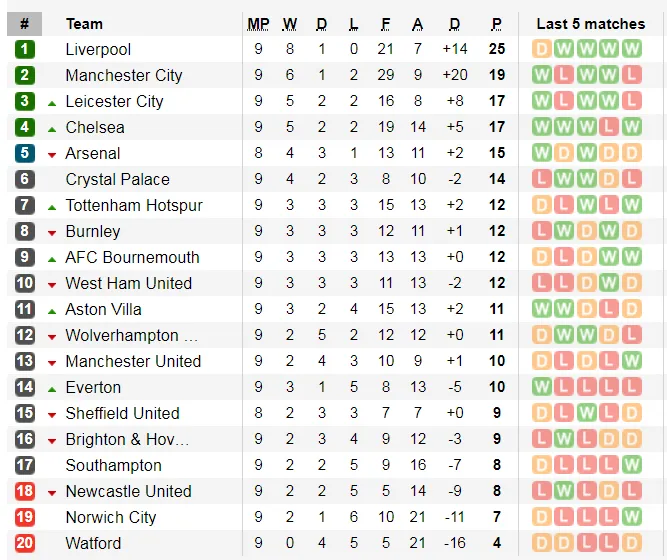Click the win badge in Everton's last matches
This screenshot has width=667, height=560.
click(x=542, y=387)
